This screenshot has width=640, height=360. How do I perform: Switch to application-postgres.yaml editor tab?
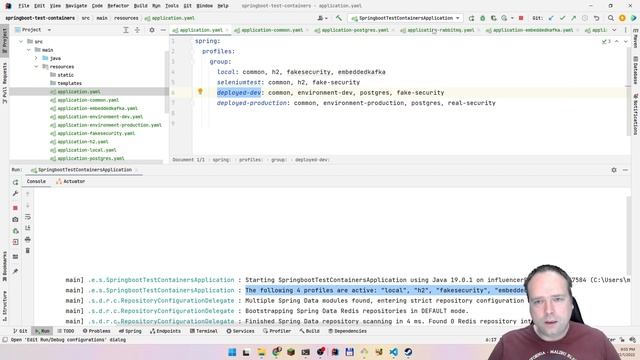pyautogui.click(x=351, y=30)
